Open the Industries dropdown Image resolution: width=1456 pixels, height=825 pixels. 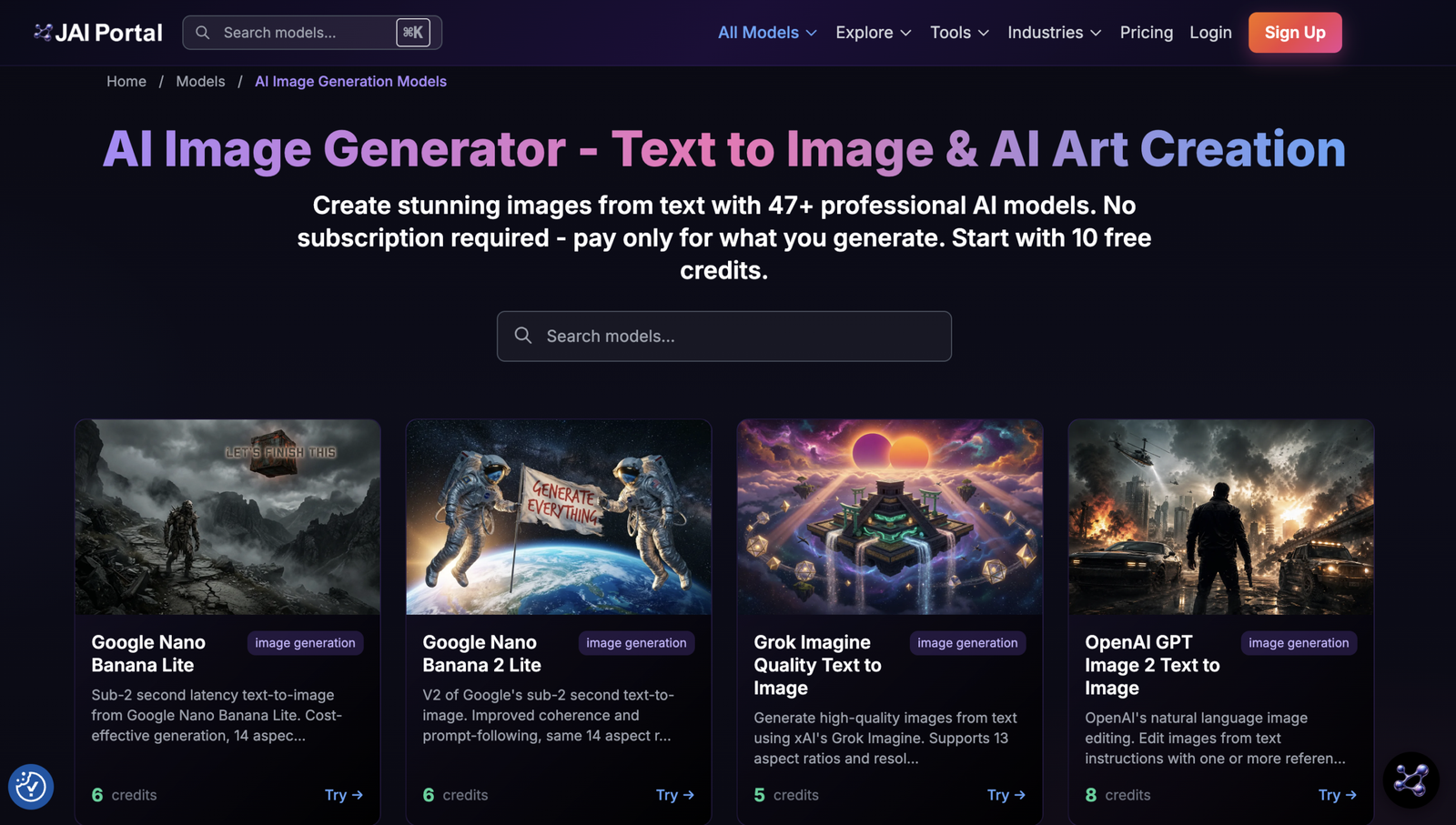click(x=1054, y=33)
